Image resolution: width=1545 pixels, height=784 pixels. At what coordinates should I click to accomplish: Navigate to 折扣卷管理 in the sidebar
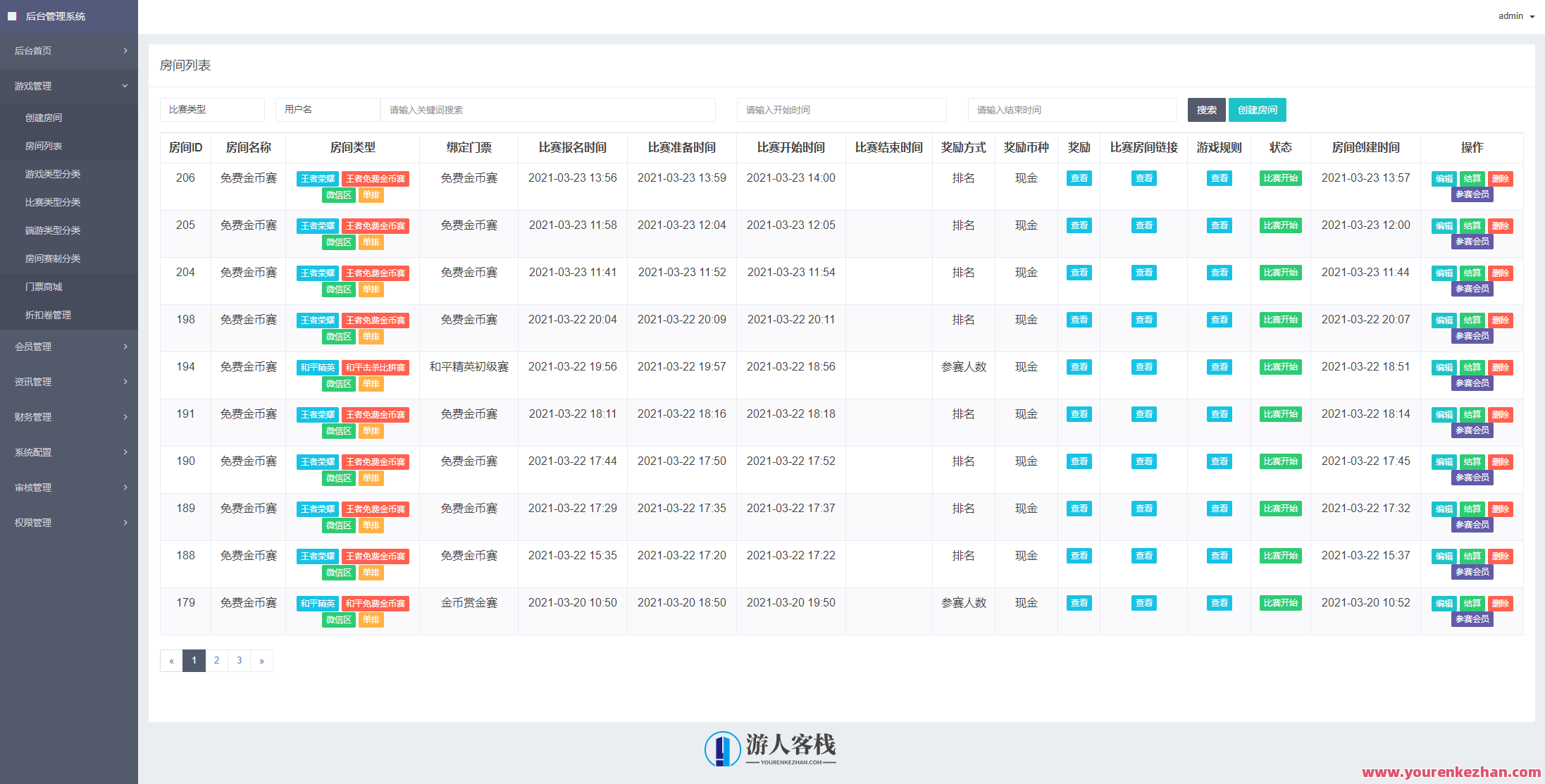(68, 315)
